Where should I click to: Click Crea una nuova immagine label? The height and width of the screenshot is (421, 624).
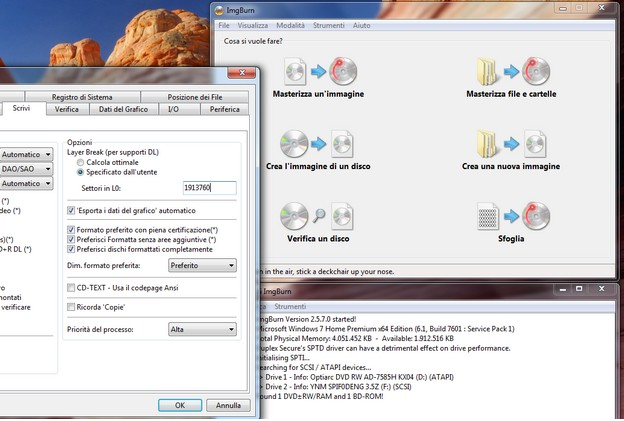click(x=511, y=167)
